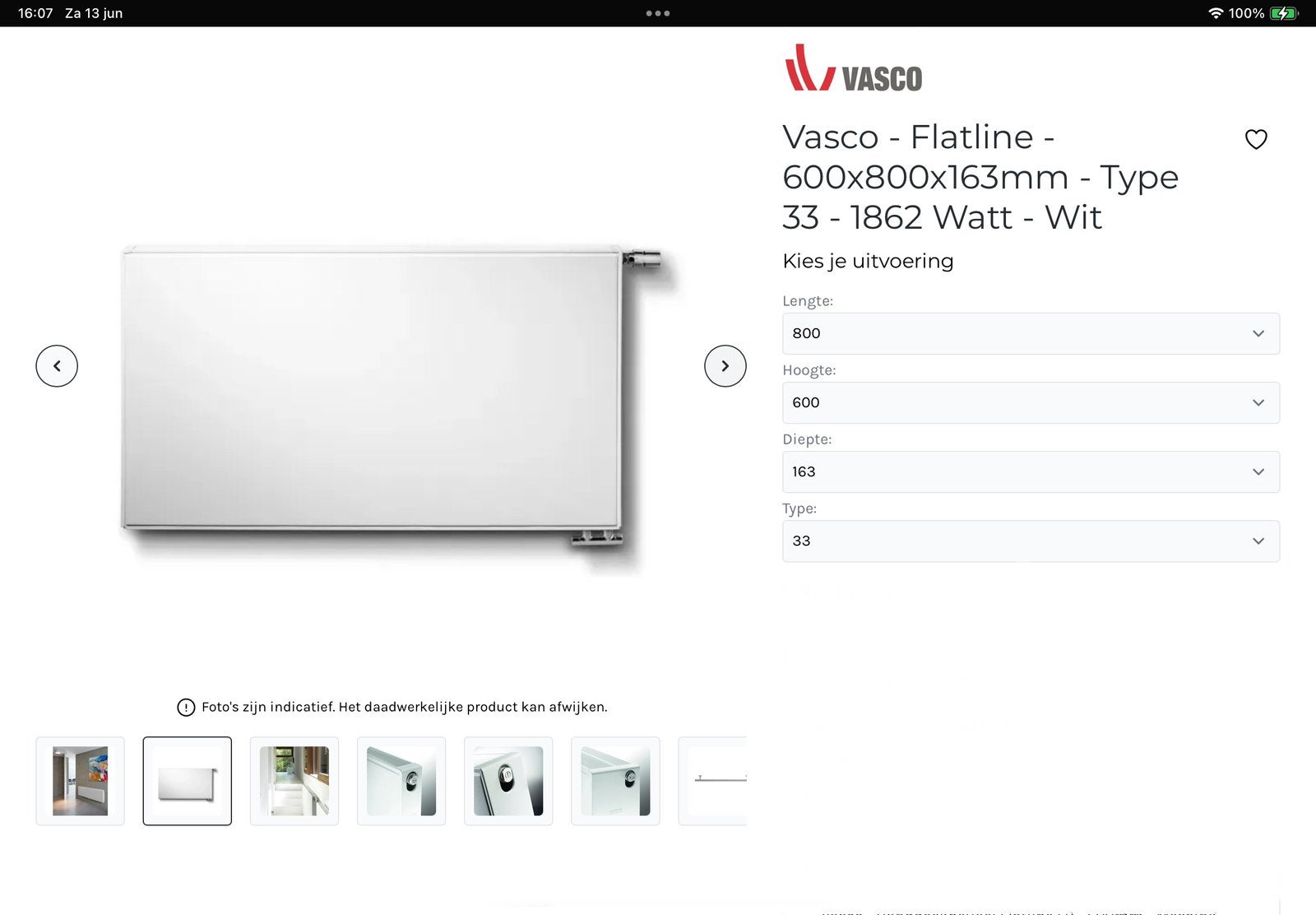Select the partially visible technical drawing thumbnail
The height and width of the screenshot is (915, 1316).
(x=713, y=781)
